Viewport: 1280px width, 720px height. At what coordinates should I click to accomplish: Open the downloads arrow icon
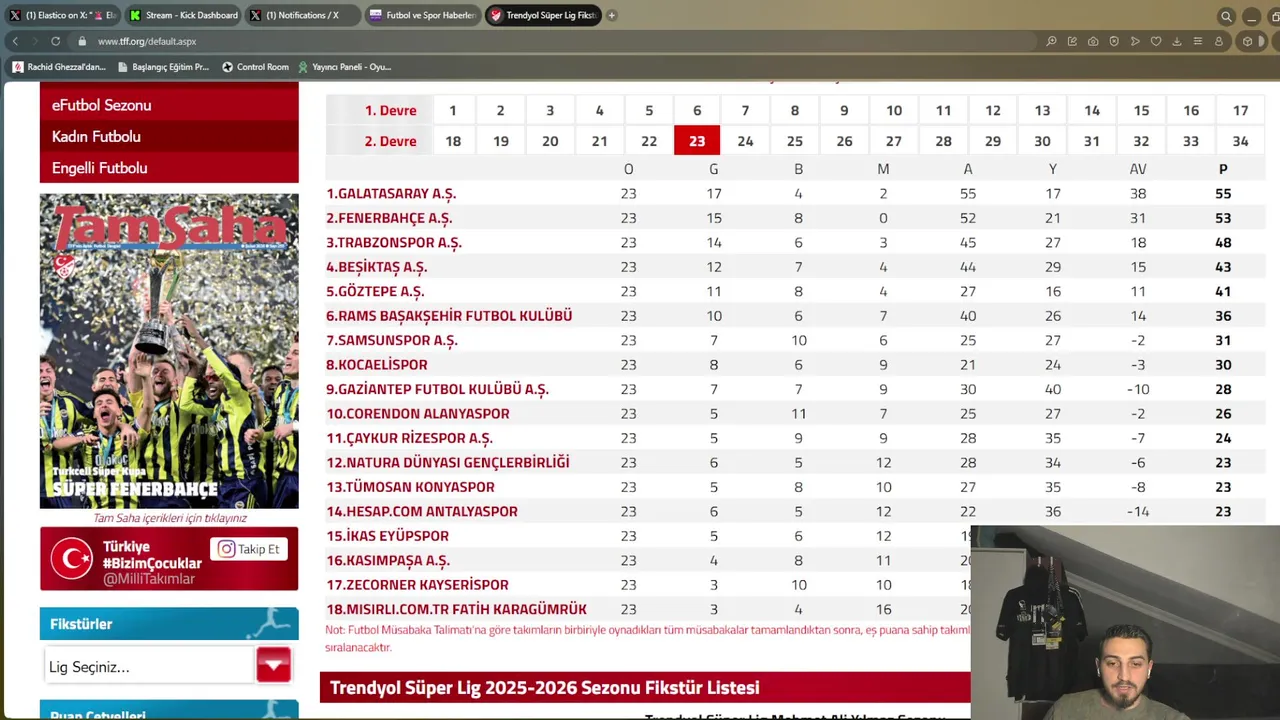click(1177, 41)
